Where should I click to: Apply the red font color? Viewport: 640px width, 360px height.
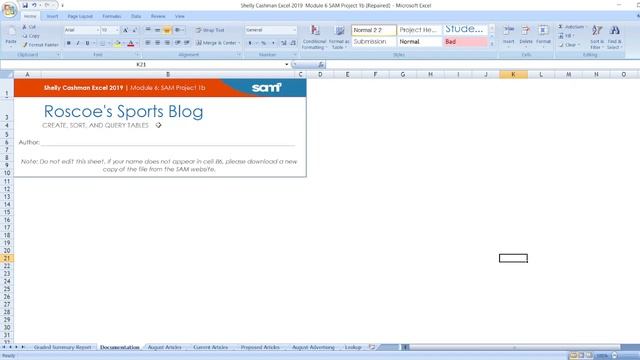131,43
